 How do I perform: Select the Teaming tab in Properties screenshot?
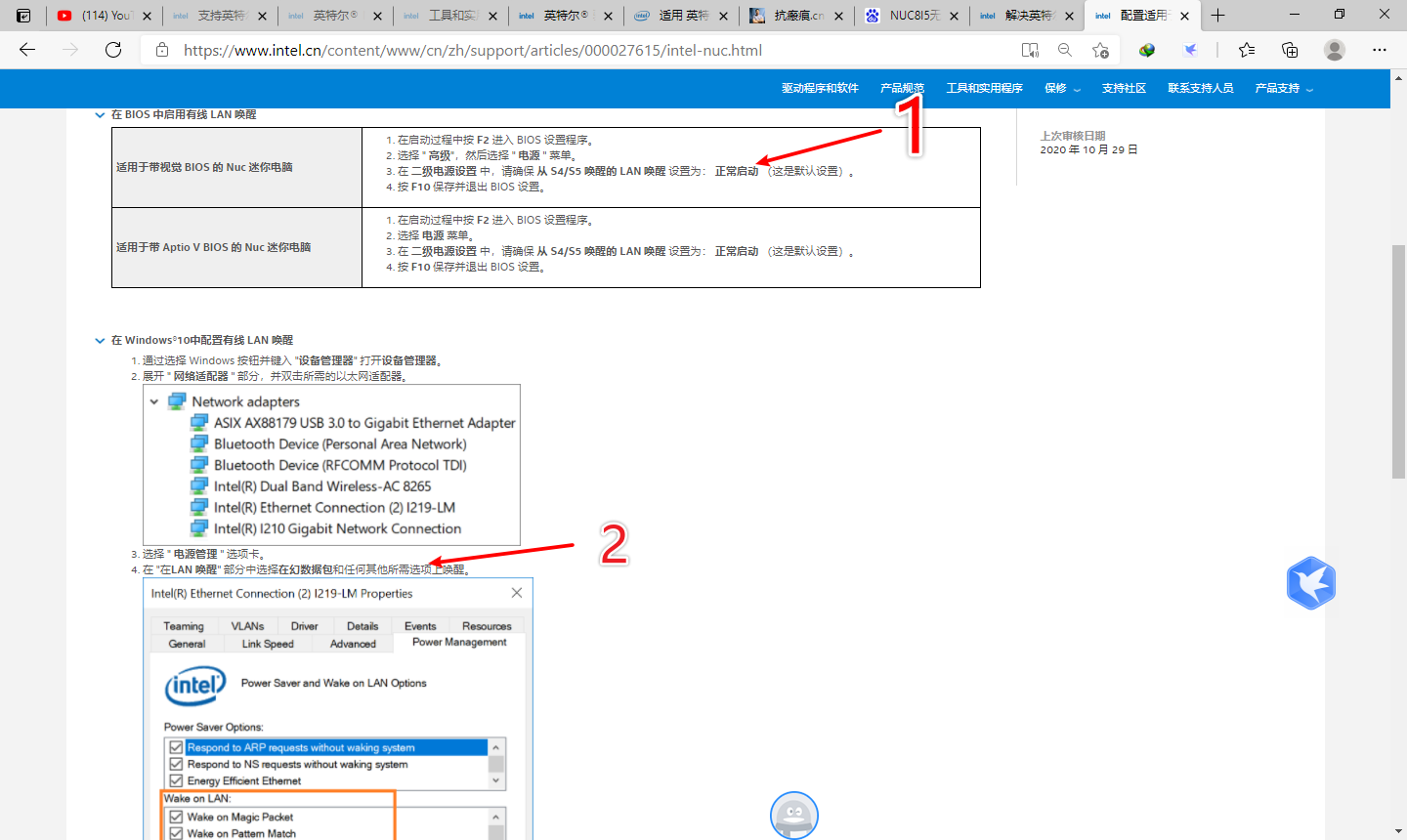coord(184,626)
